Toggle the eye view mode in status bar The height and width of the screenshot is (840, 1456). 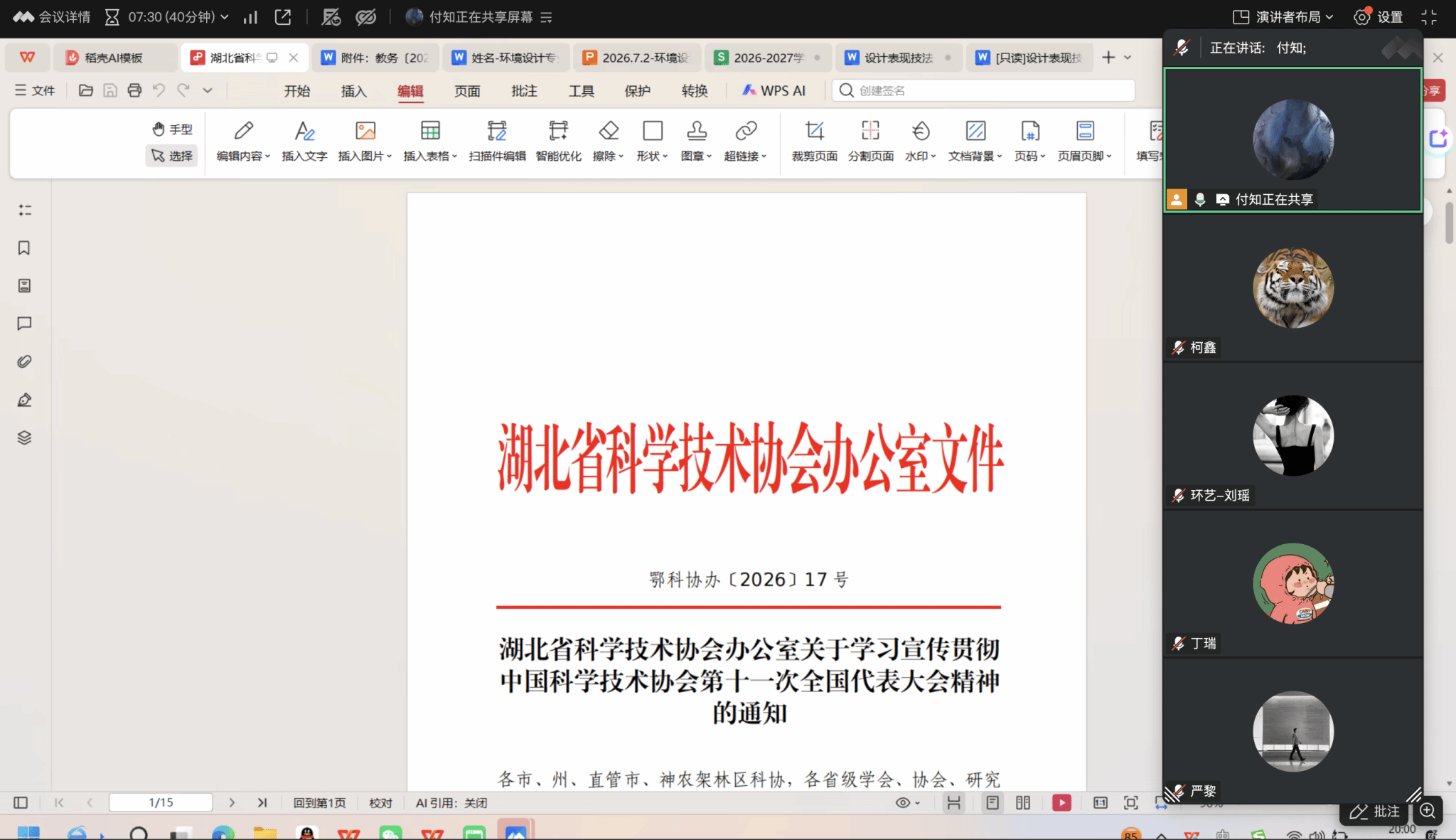pos(907,802)
